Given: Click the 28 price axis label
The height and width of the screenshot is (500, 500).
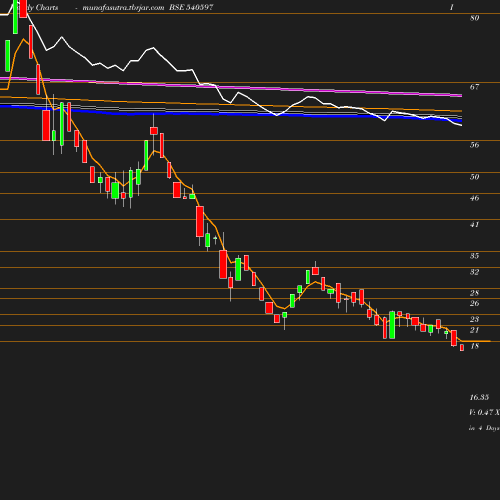Looking at the screenshot, I should click(474, 293).
